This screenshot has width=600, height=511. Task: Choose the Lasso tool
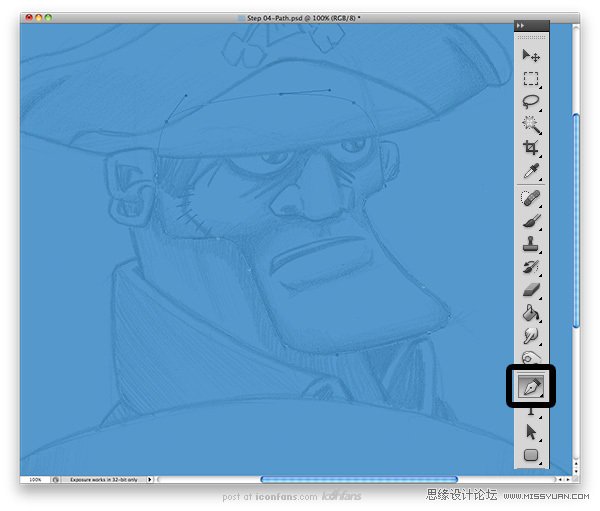(x=531, y=101)
